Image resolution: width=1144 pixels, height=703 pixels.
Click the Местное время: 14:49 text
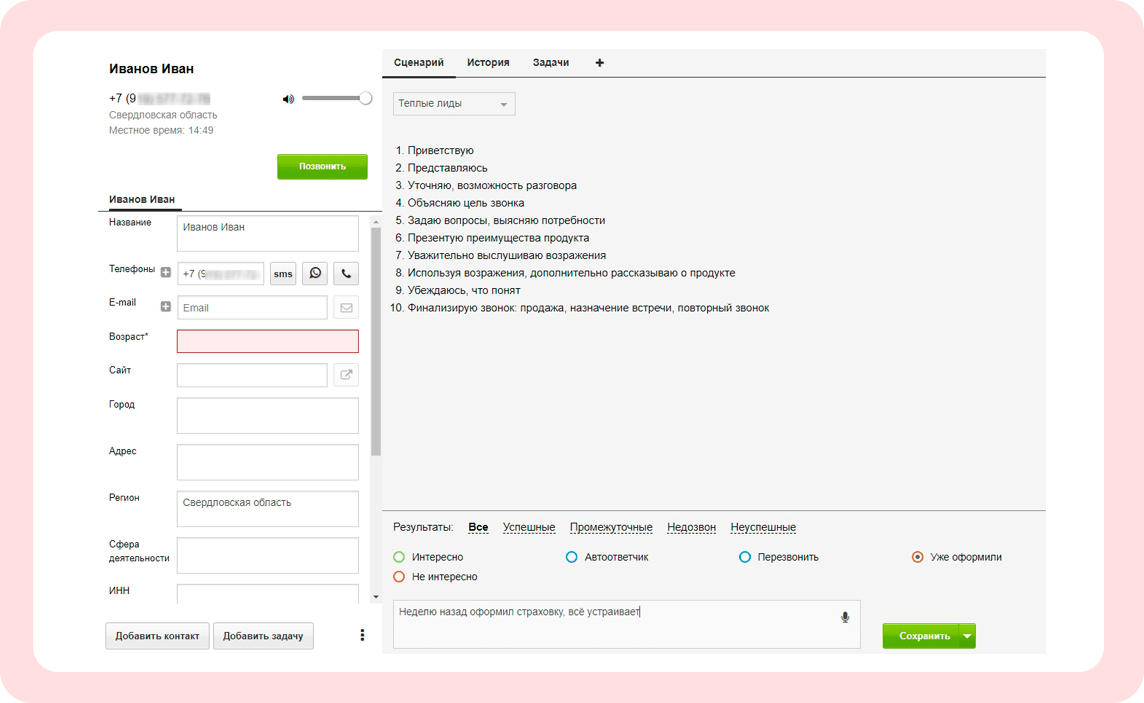[161, 131]
